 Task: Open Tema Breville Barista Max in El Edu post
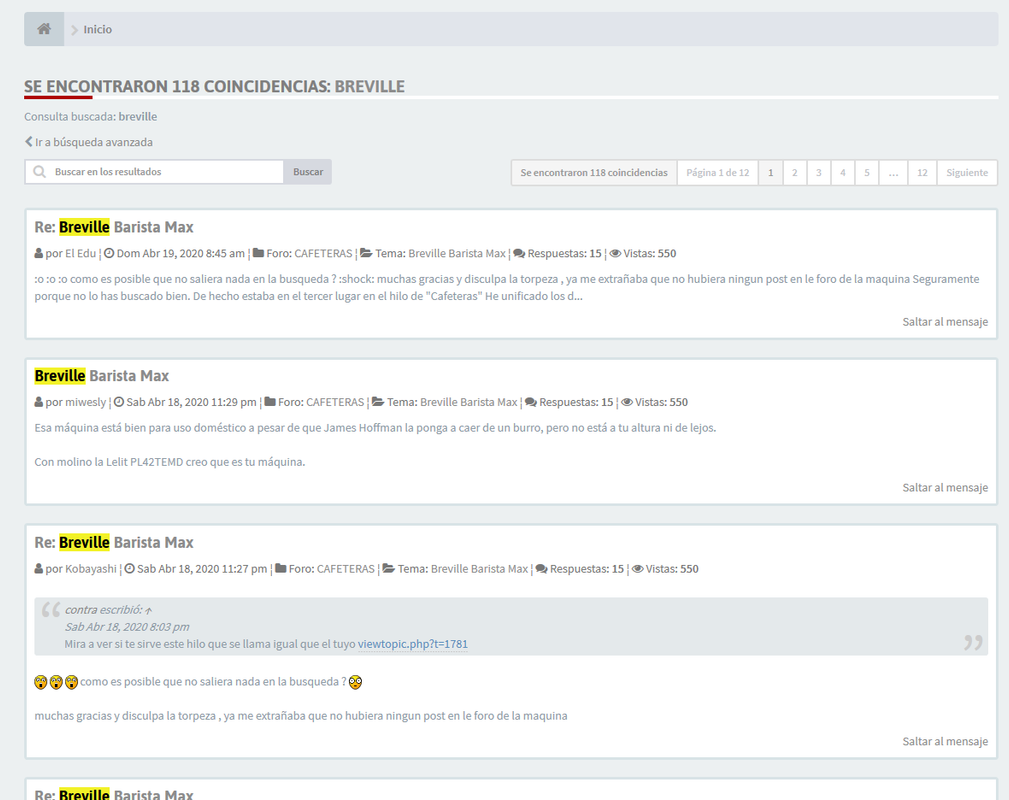[457, 254]
